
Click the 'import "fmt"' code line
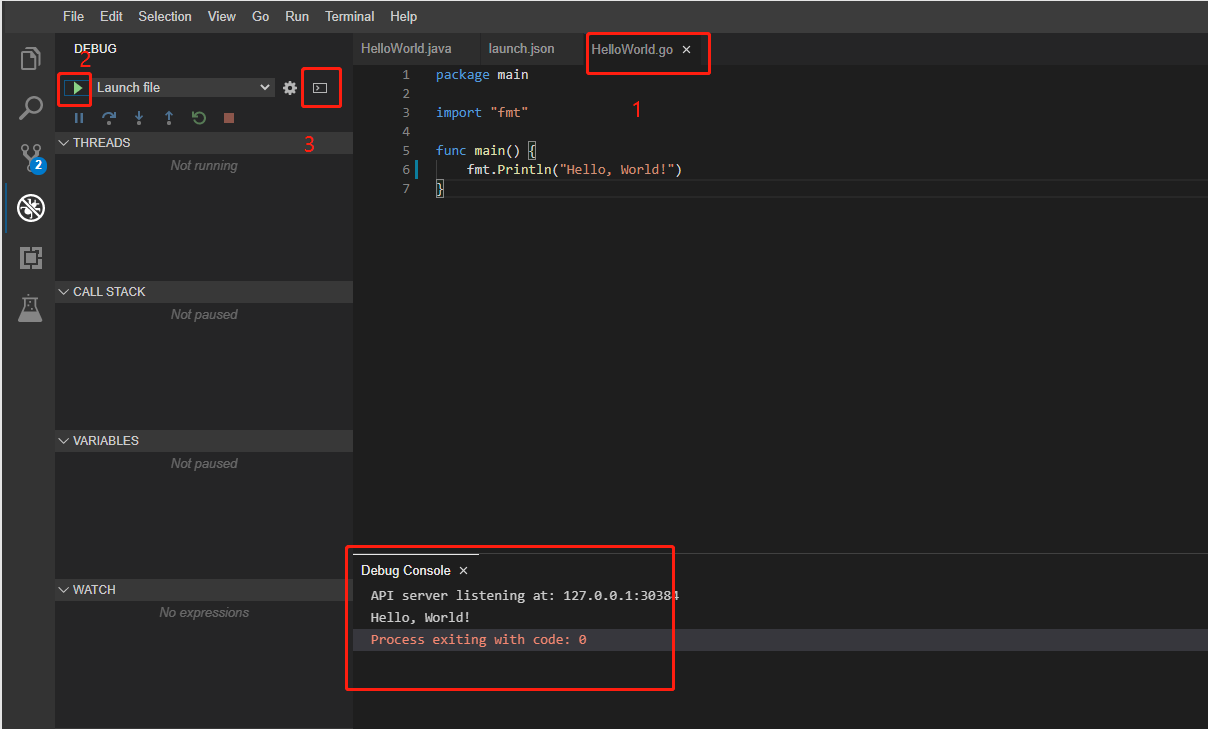(x=482, y=113)
